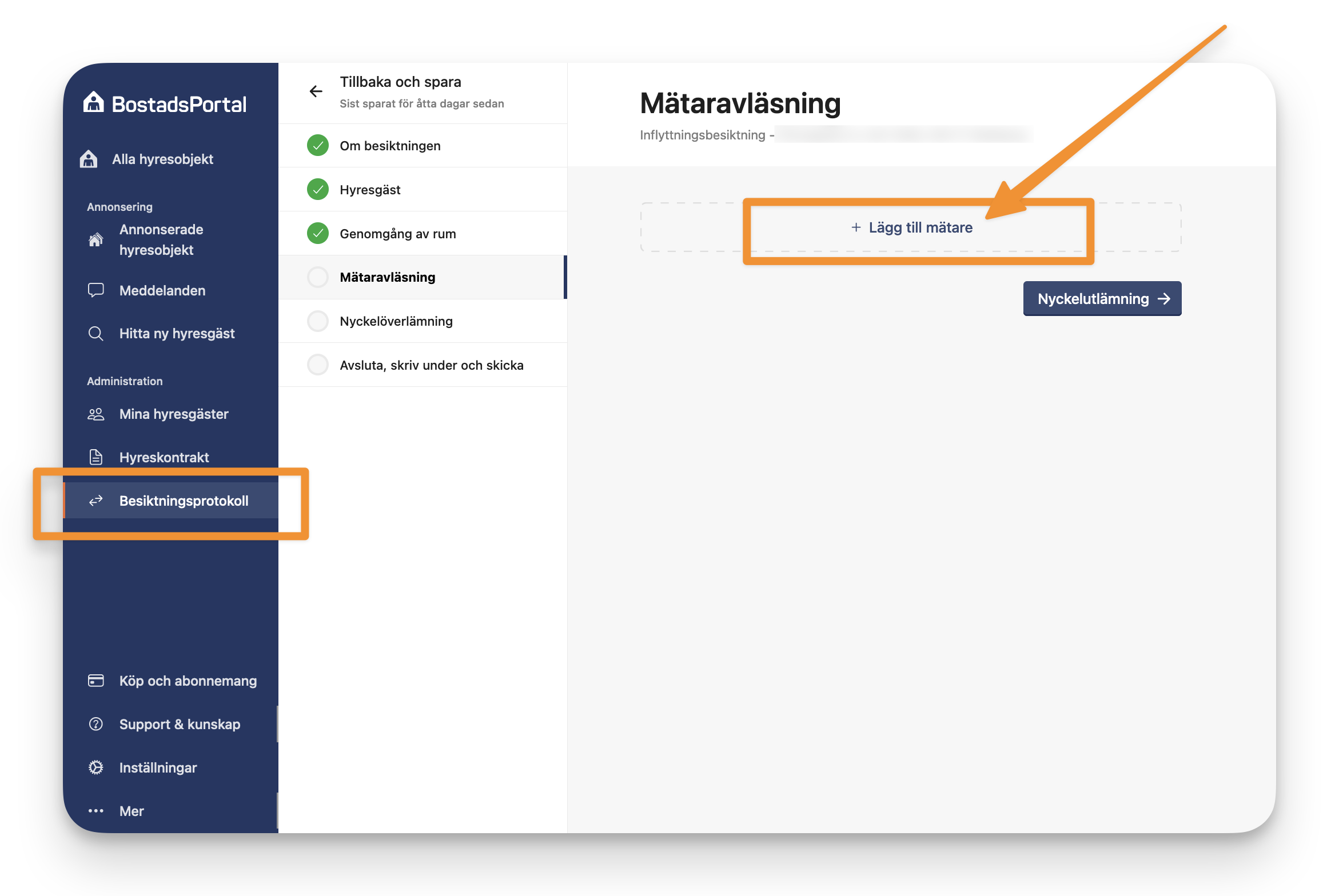Click the BostadsPortal house logo icon
1339x896 pixels.
coord(93,102)
